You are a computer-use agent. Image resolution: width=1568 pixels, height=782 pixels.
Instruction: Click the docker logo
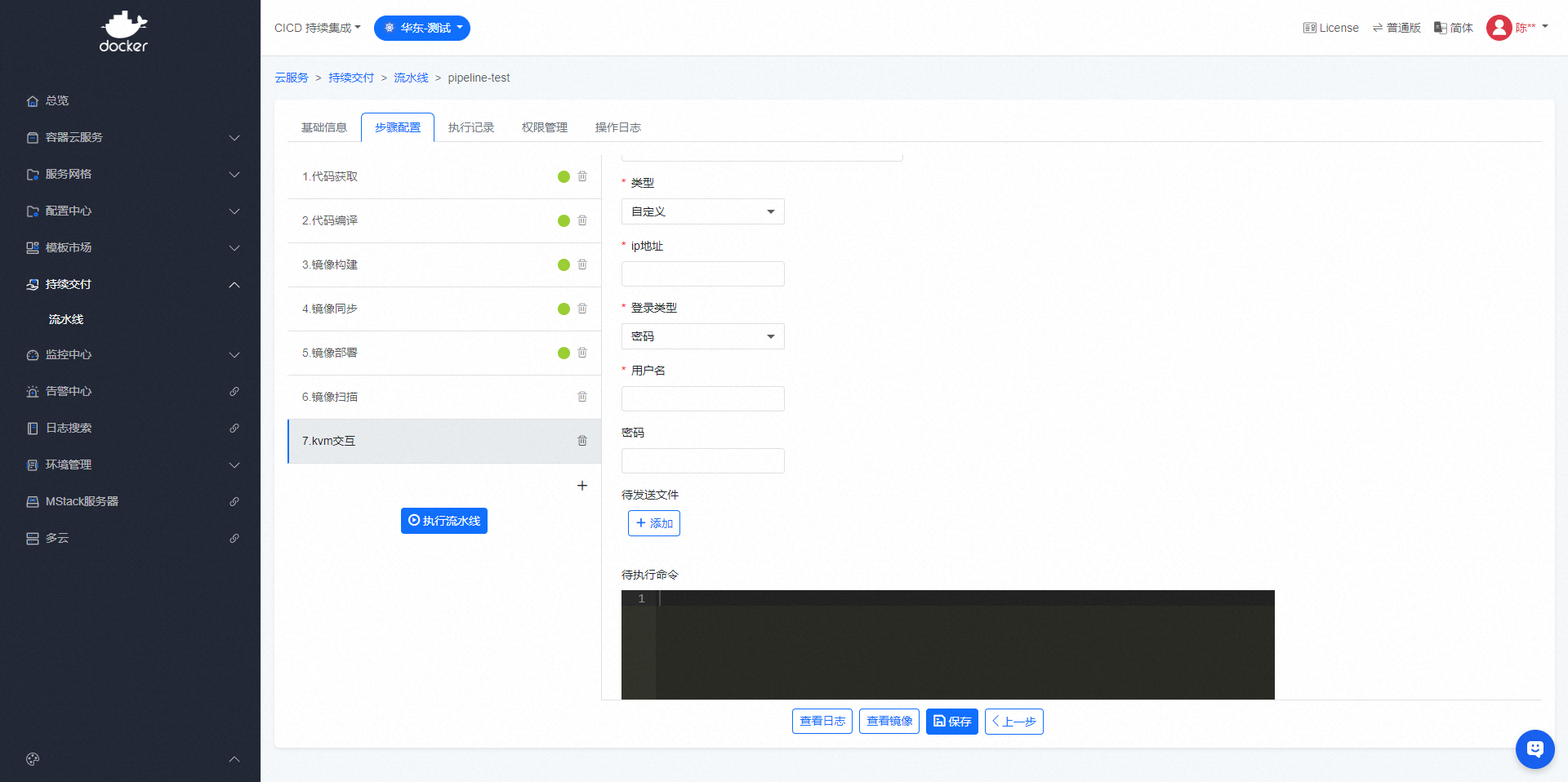(123, 33)
